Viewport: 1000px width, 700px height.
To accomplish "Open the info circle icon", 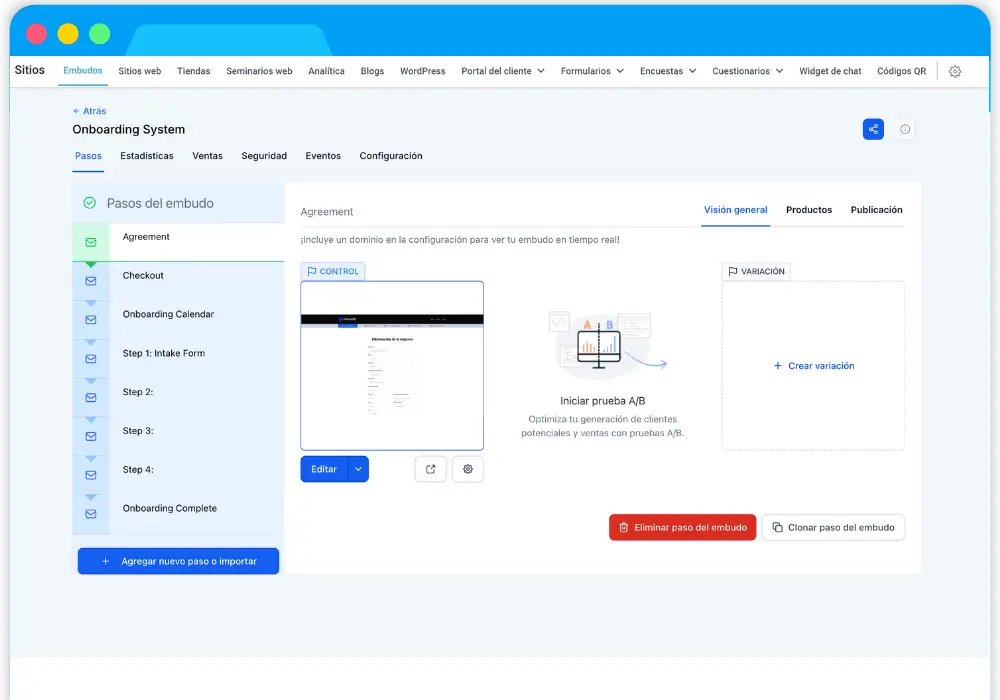I will point(905,129).
